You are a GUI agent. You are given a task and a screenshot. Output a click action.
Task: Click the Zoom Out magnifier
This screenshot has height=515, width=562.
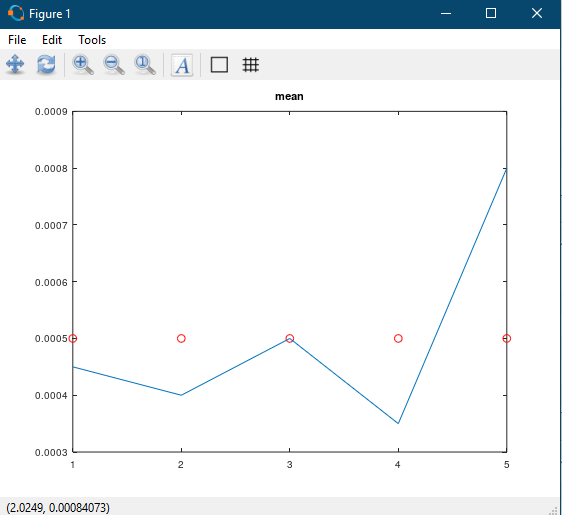tap(114, 65)
